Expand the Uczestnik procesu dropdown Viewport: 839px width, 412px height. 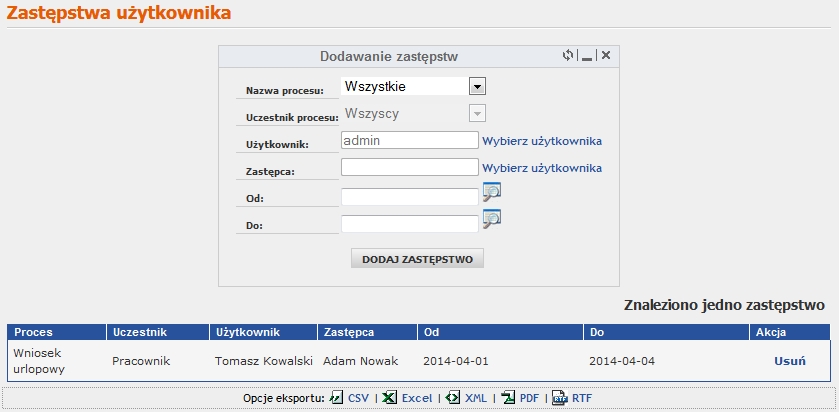pos(477,113)
